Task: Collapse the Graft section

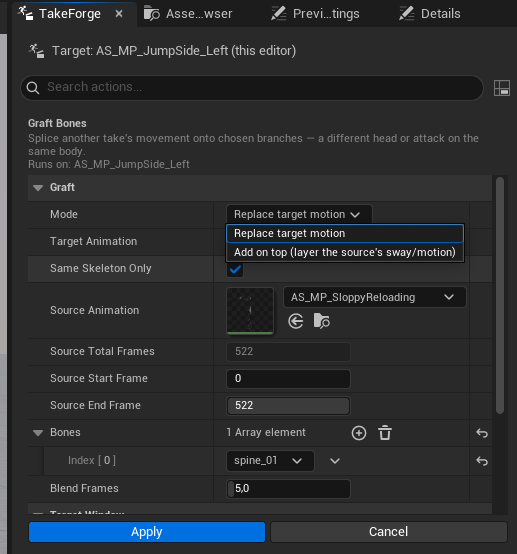Action: click(x=38, y=188)
